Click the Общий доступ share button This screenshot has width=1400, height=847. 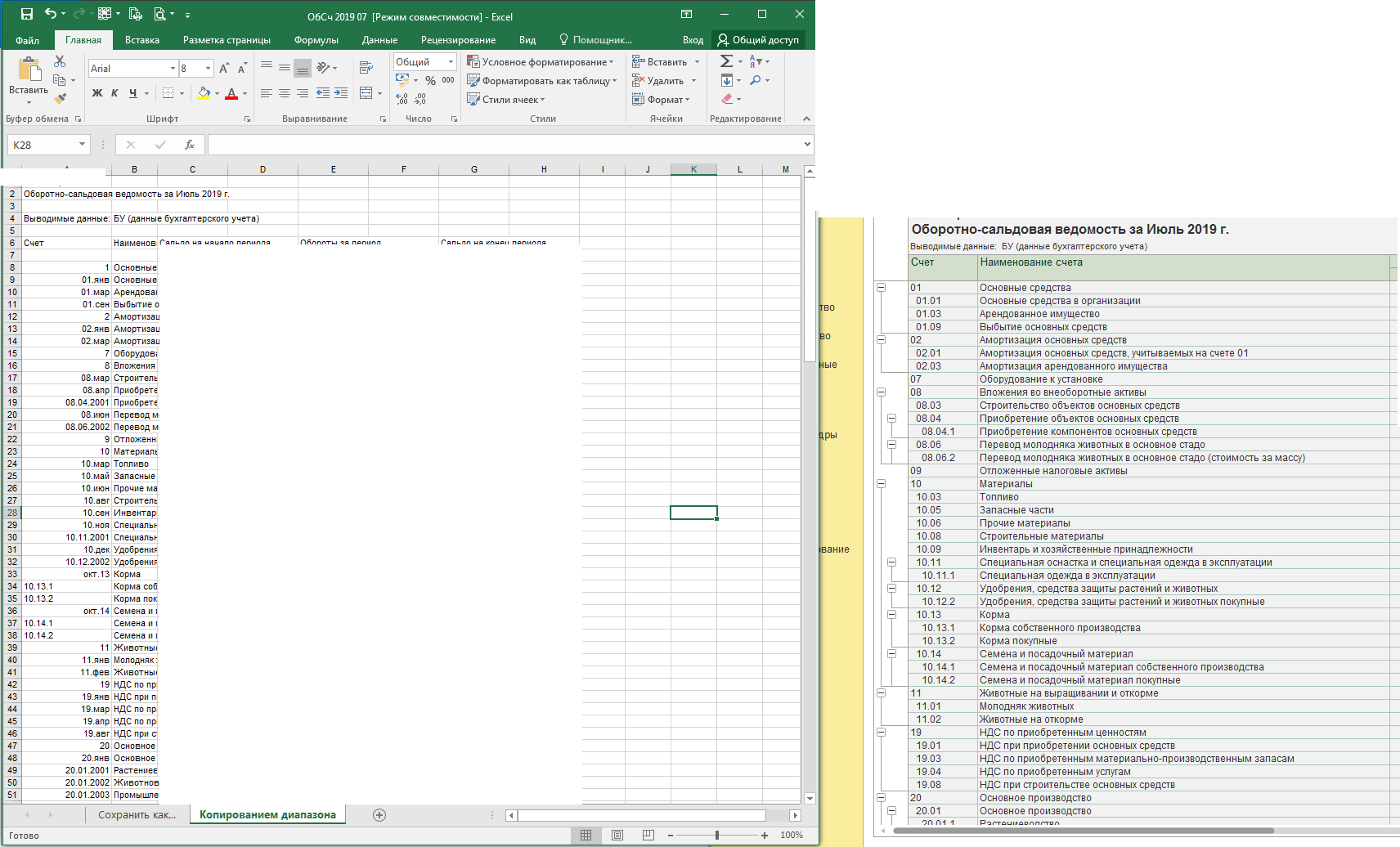[758, 40]
